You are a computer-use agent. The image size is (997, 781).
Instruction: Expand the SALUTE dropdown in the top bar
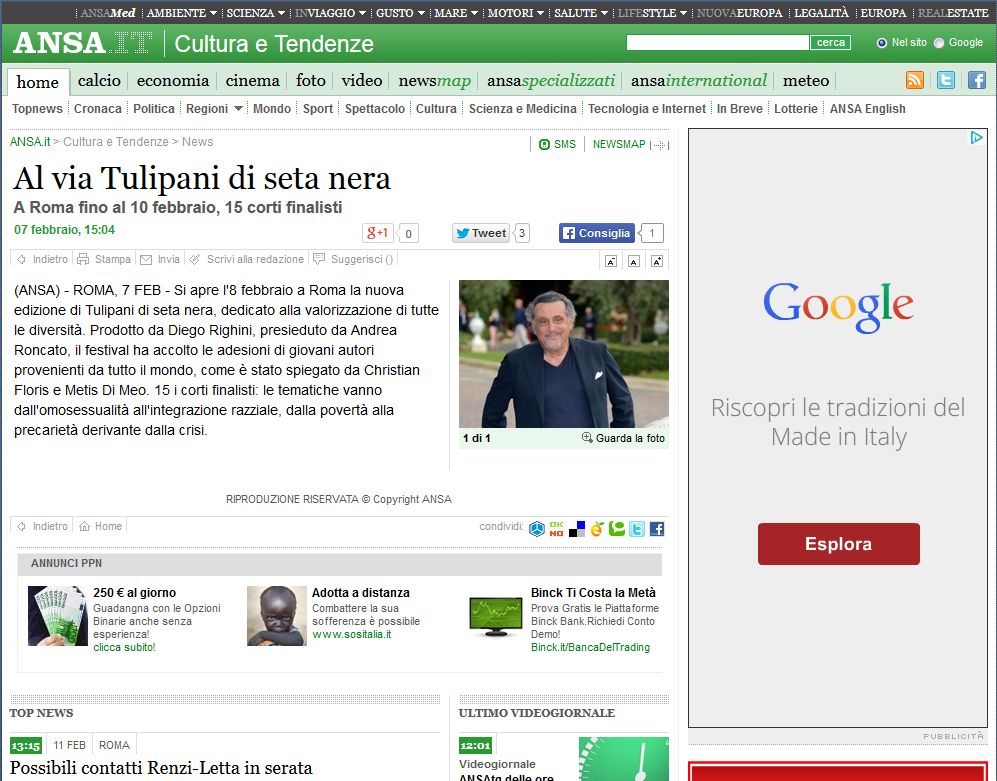pyautogui.click(x=604, y=13)
